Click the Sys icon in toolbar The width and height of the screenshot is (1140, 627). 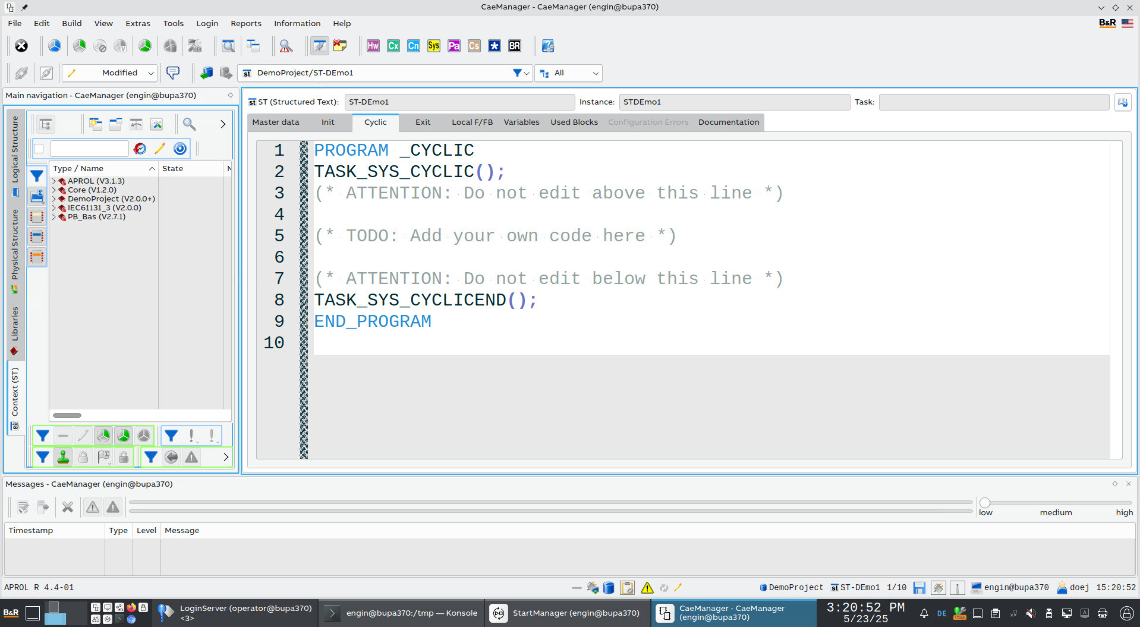pos(433,46)
